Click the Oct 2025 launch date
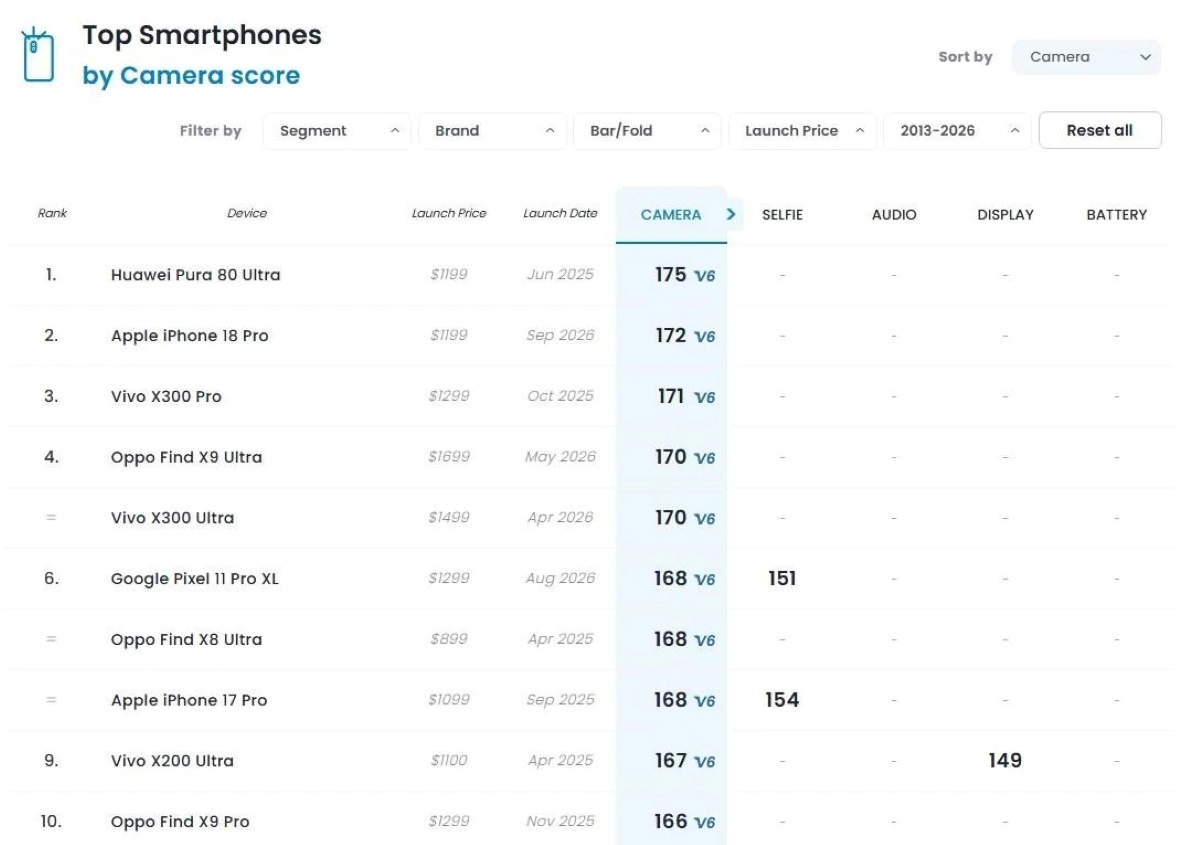Screen dimensions: 1200x845 [x=560, y=397]
